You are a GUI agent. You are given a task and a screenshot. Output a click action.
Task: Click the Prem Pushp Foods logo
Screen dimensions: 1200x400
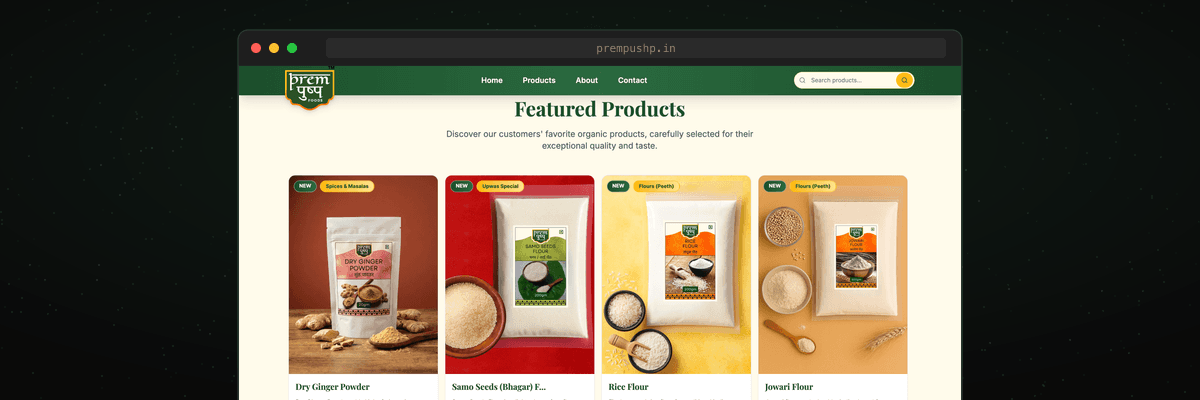click(309, 87)
